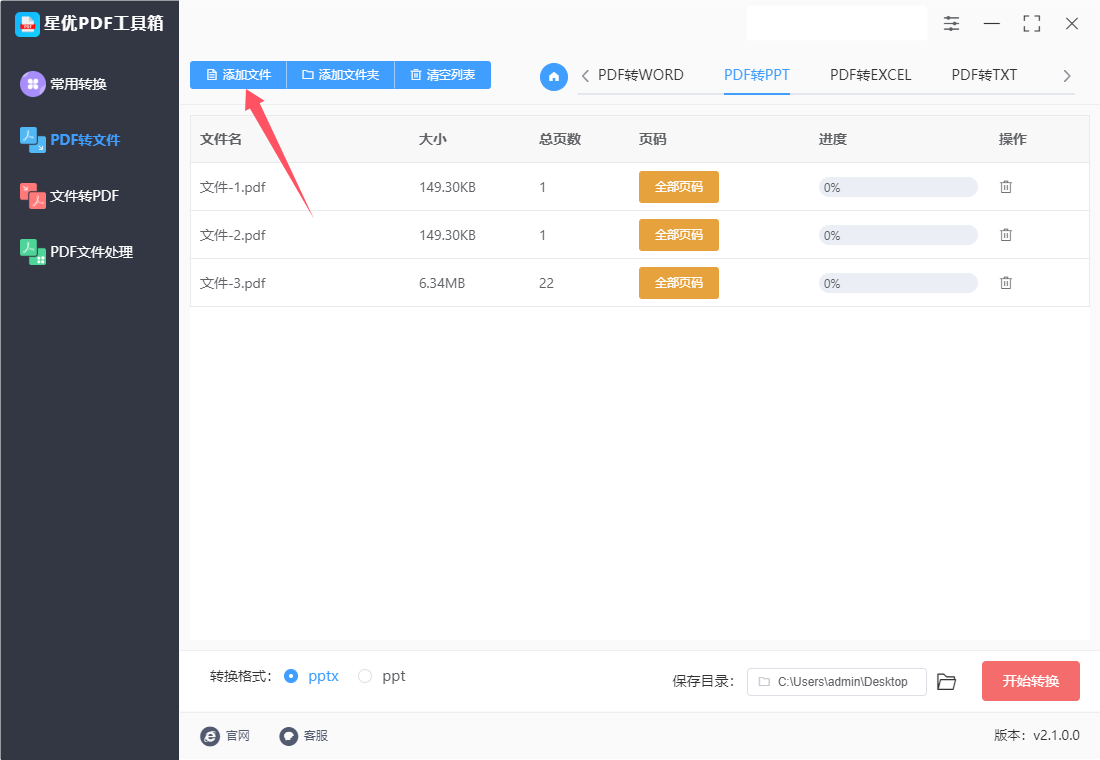1100x760 pixels.
Task: Click the 保存目录 path field
Action: [x=836, y=681]
